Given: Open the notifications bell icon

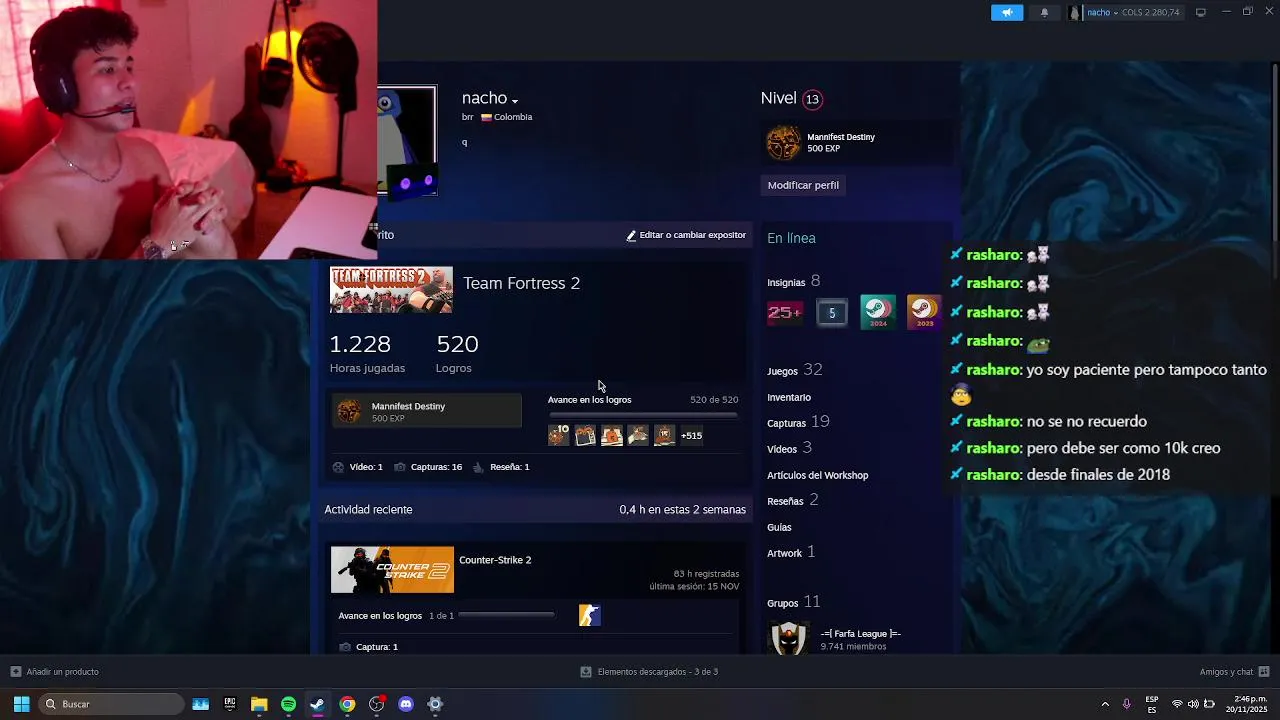Looking at the screenshot, I should click(1044, 12).
